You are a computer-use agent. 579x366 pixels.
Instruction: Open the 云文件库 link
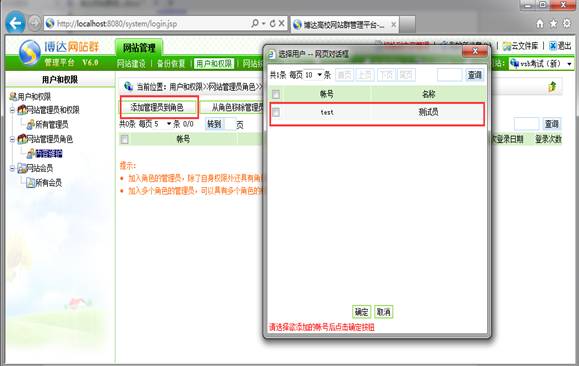tap(521, 46)
